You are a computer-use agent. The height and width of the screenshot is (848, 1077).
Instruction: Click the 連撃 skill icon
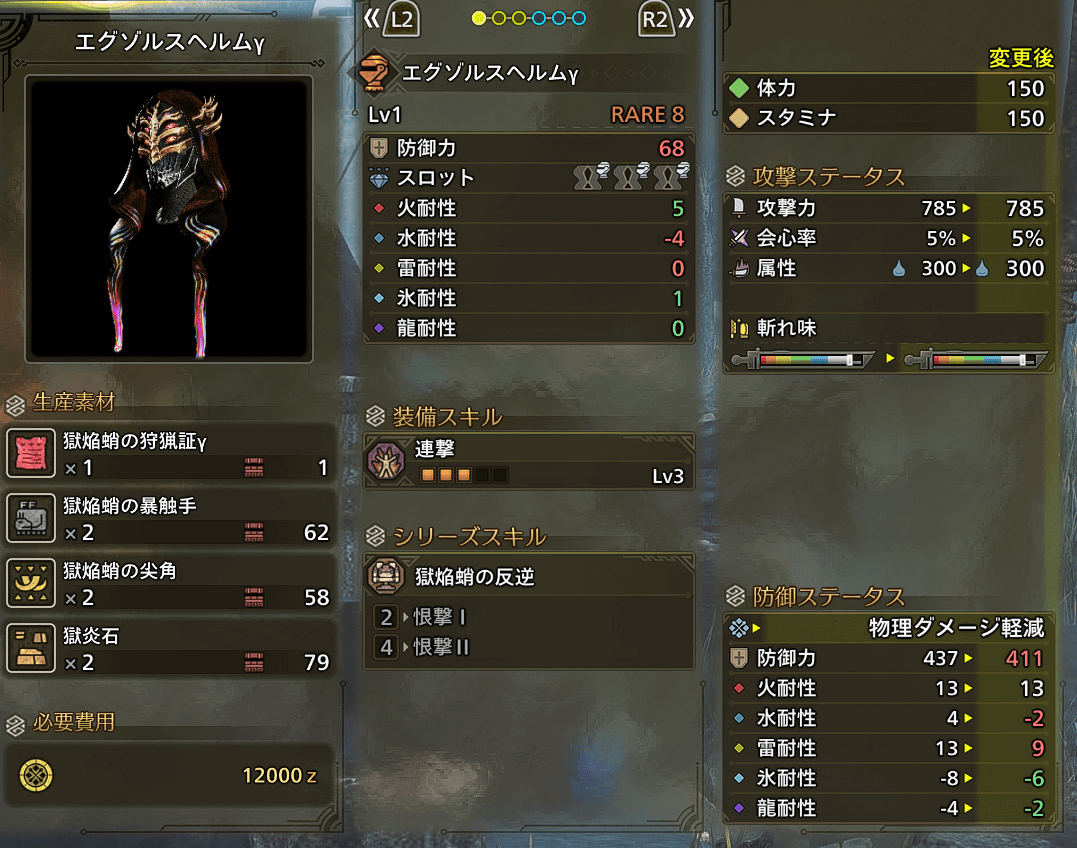click(386, 460)
